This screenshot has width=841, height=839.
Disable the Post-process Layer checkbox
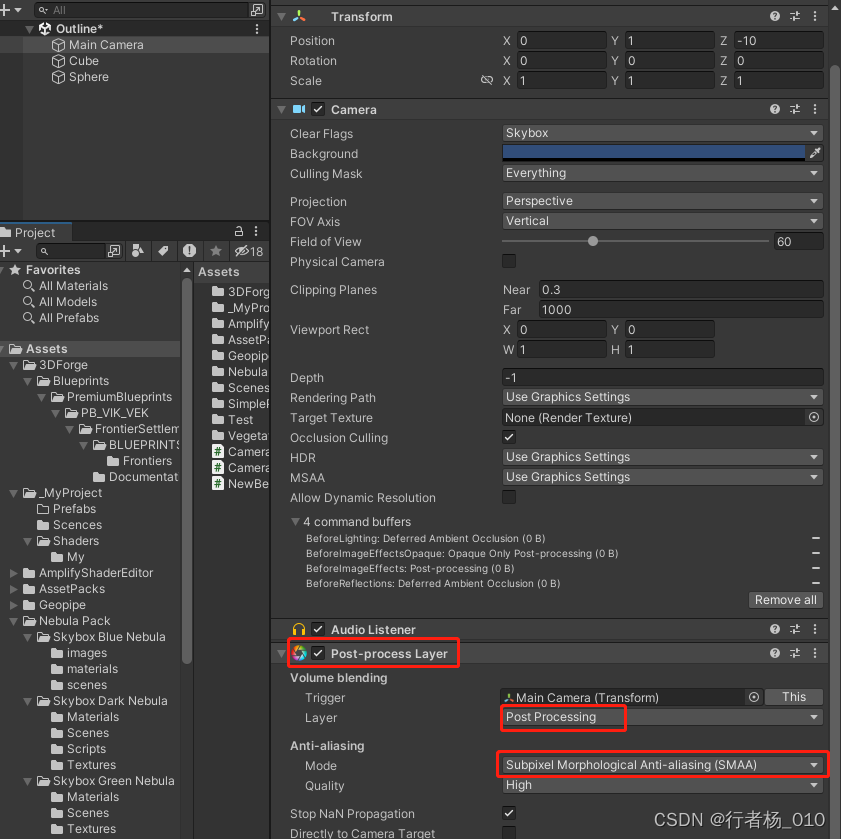pos(318,653)
